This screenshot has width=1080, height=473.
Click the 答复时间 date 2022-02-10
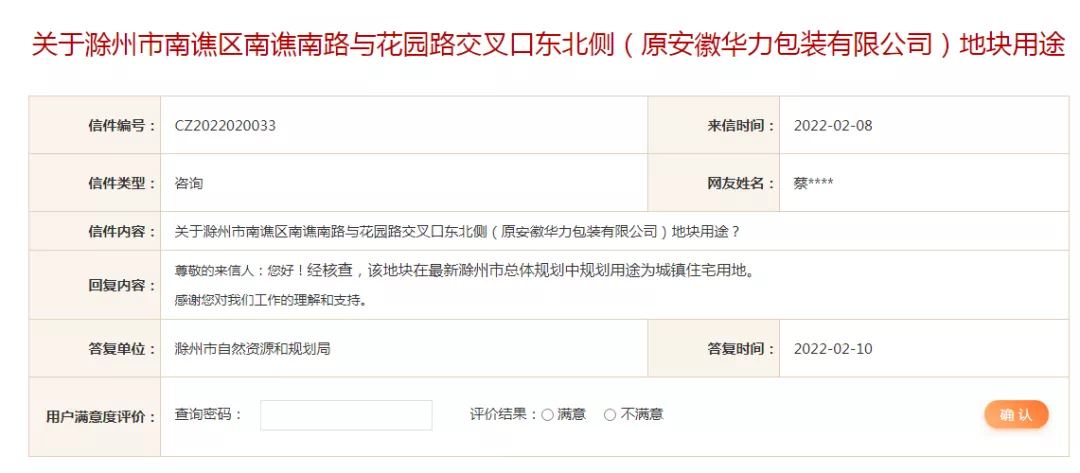[833, 349]
